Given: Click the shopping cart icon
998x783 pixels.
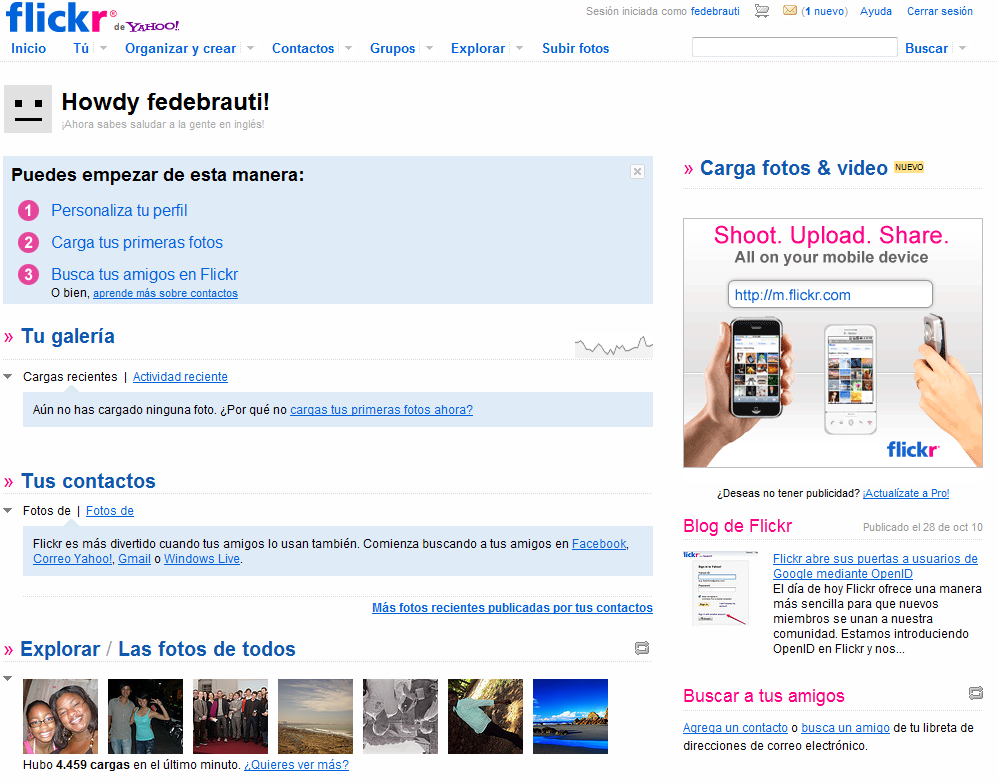Looking at the screenshot, I should click(761, 11).
